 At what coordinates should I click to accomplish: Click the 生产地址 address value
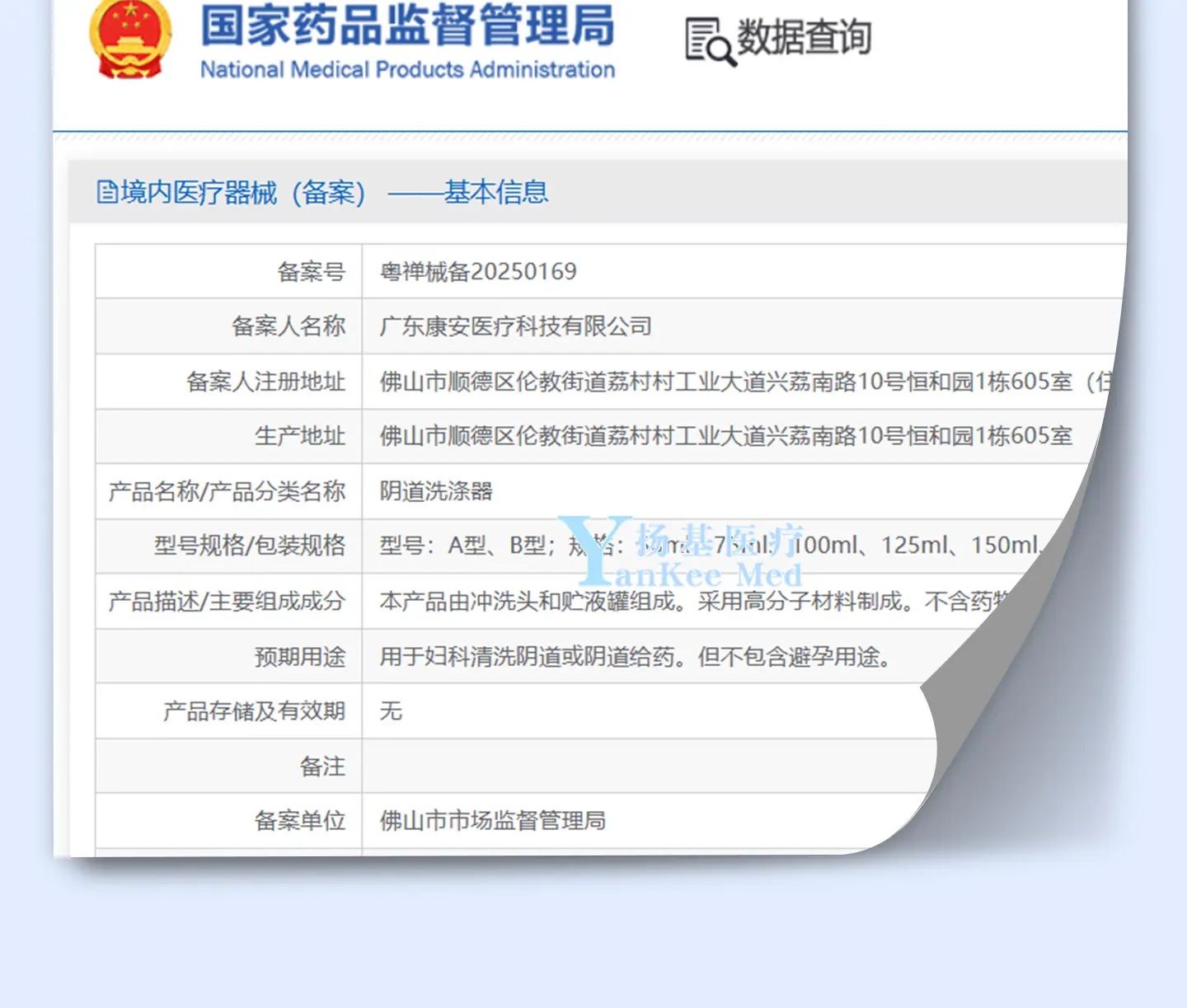[x=725, y=436]
